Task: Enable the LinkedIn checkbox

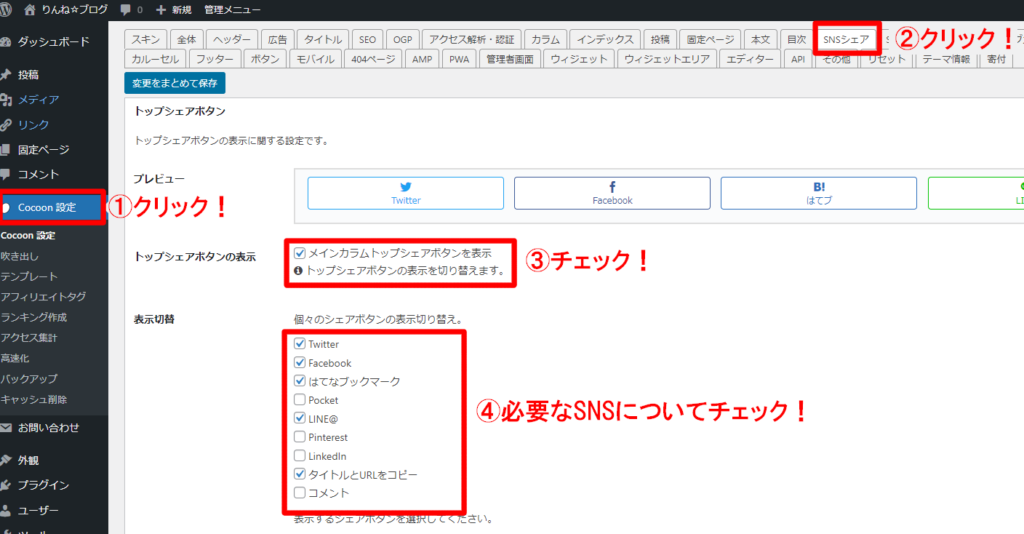Action: 300,456
